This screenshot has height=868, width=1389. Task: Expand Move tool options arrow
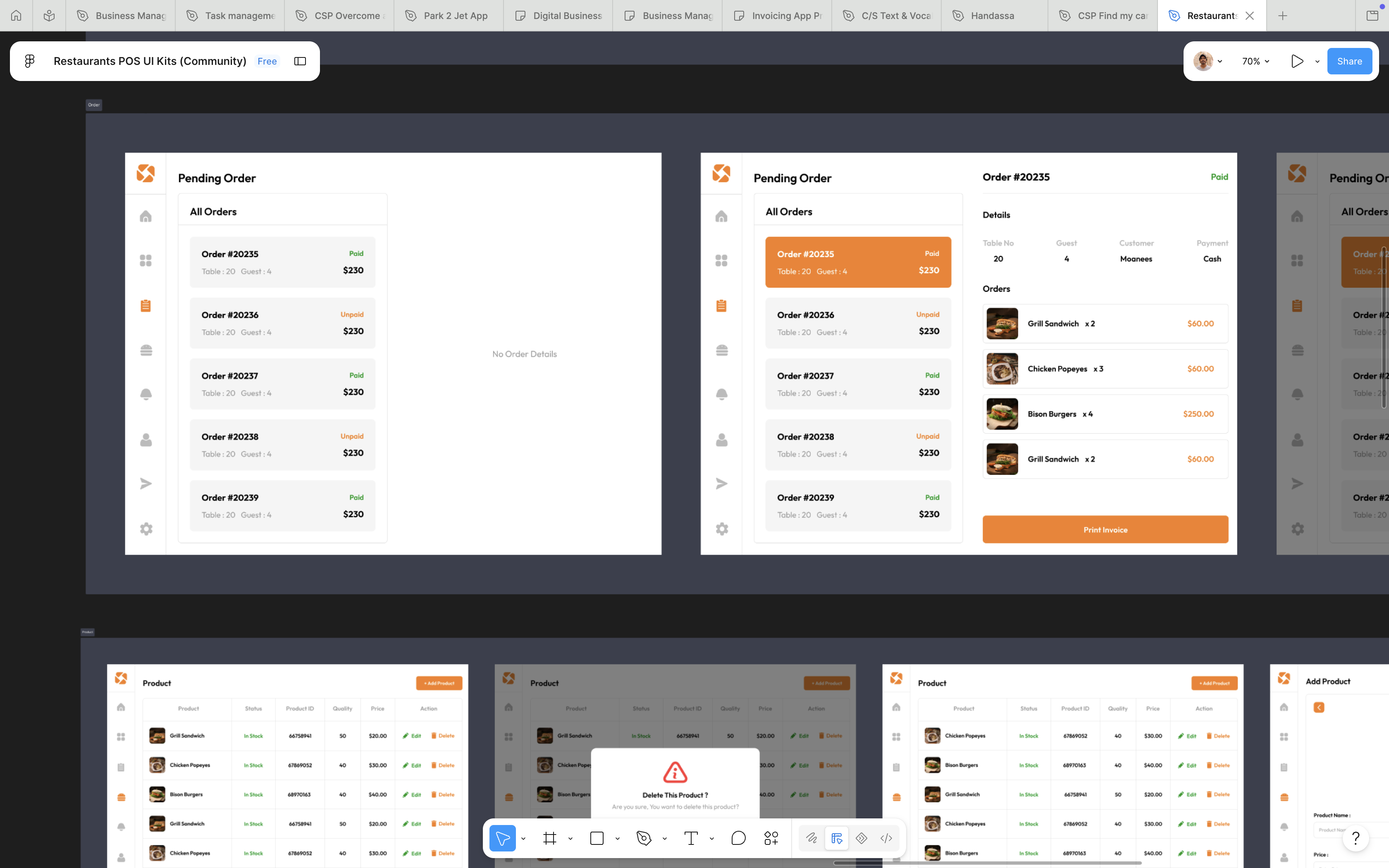(x=523, y=839)
